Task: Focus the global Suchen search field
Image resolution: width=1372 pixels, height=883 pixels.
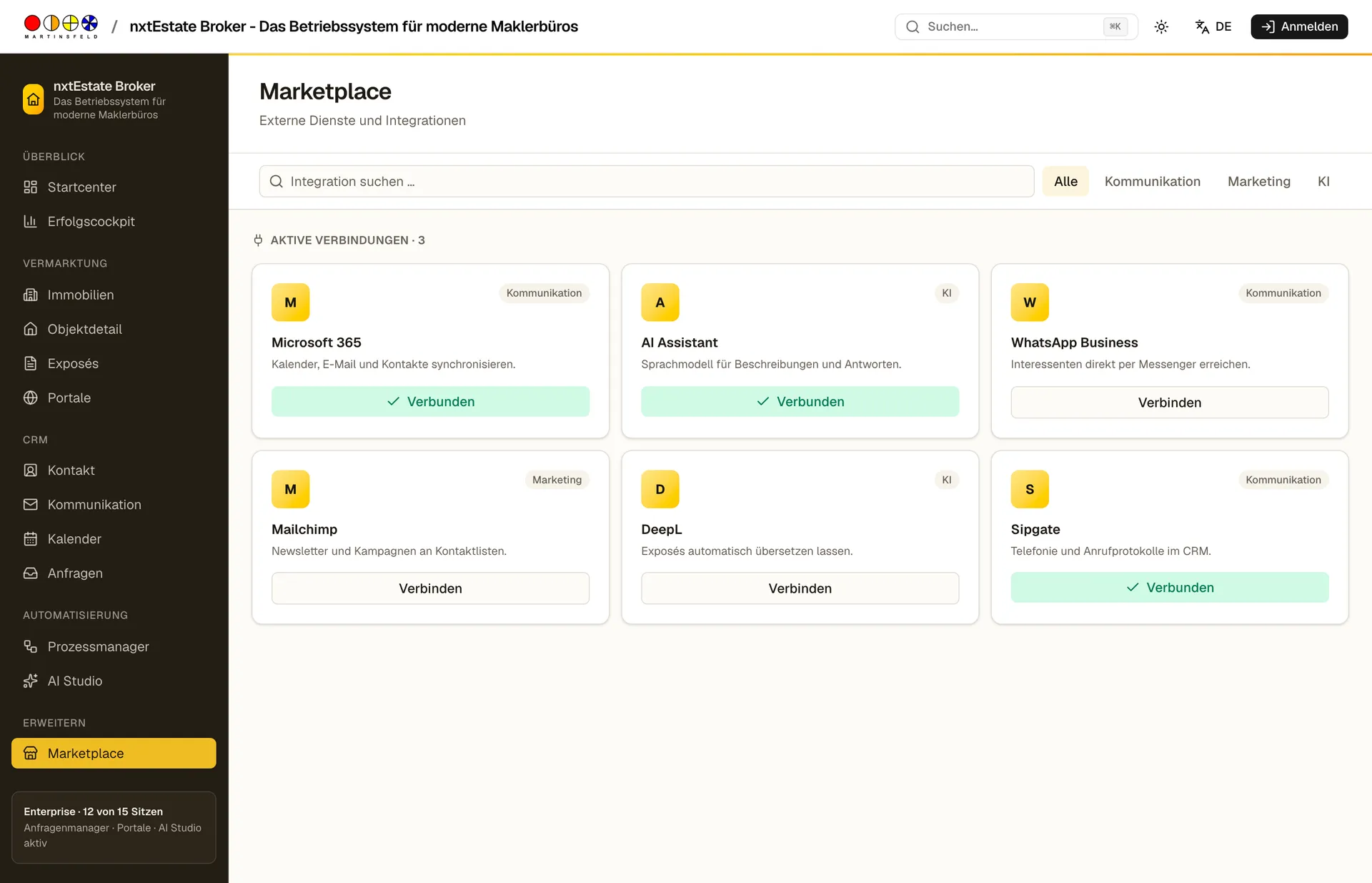Action: click(1016, 26)
